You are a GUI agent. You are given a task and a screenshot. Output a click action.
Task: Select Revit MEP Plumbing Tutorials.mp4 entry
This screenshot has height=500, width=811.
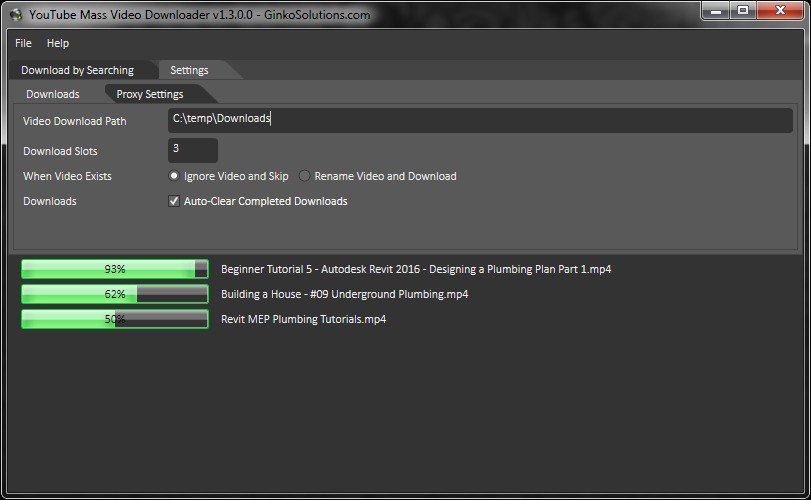(304, 319)
